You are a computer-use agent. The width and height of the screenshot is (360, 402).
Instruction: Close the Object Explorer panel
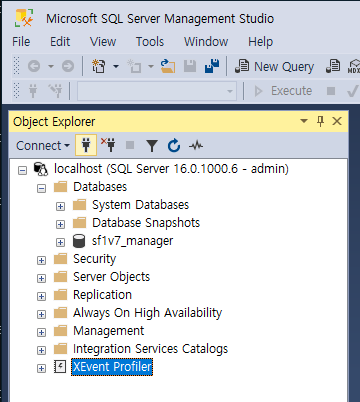(x=337, y=121)
